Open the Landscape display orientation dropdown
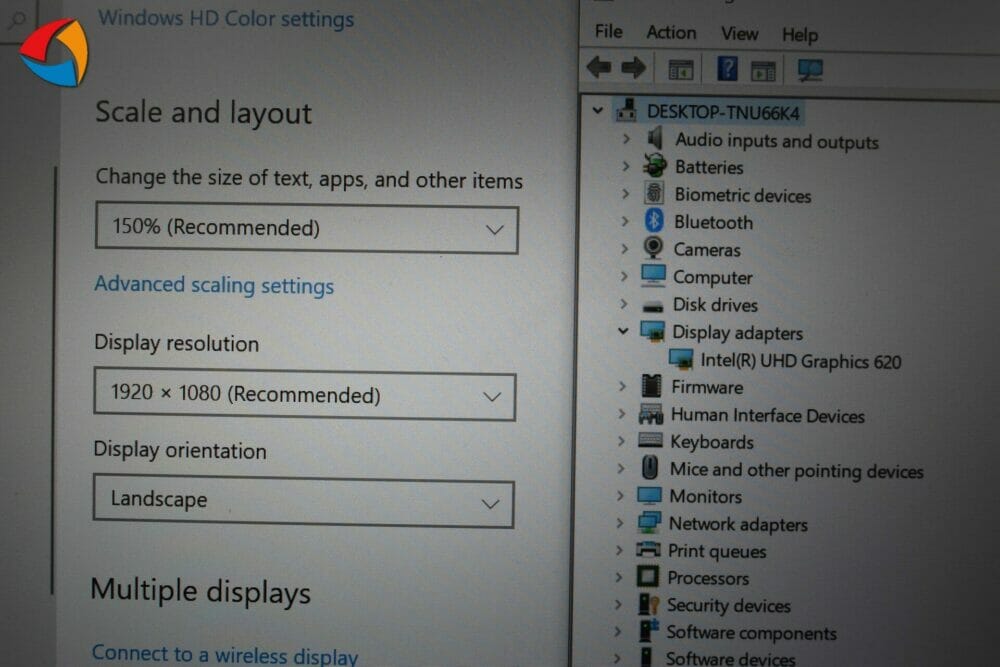1000x667 pixels. click(304, 501)
